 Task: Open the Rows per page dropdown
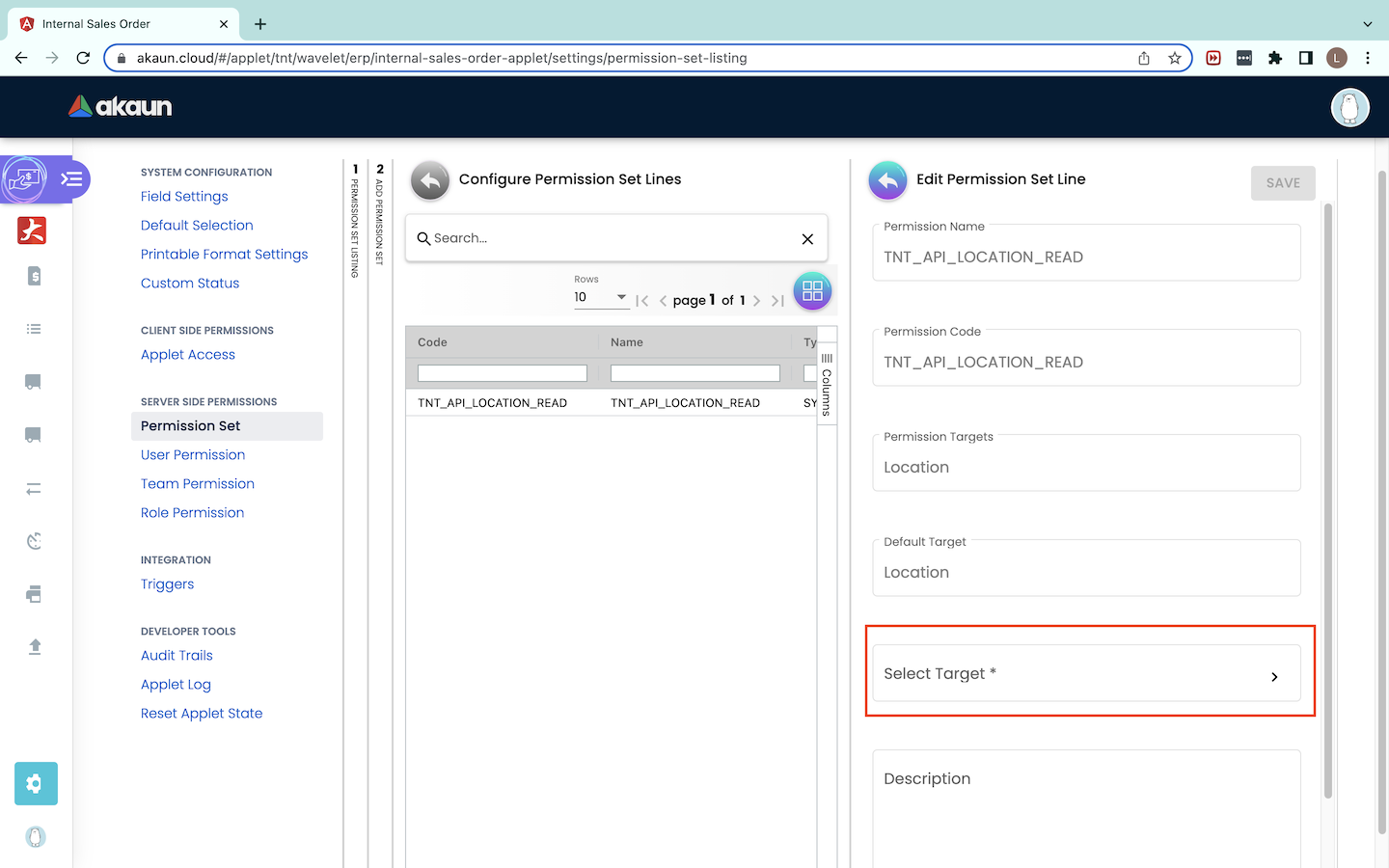pos(601,297)
